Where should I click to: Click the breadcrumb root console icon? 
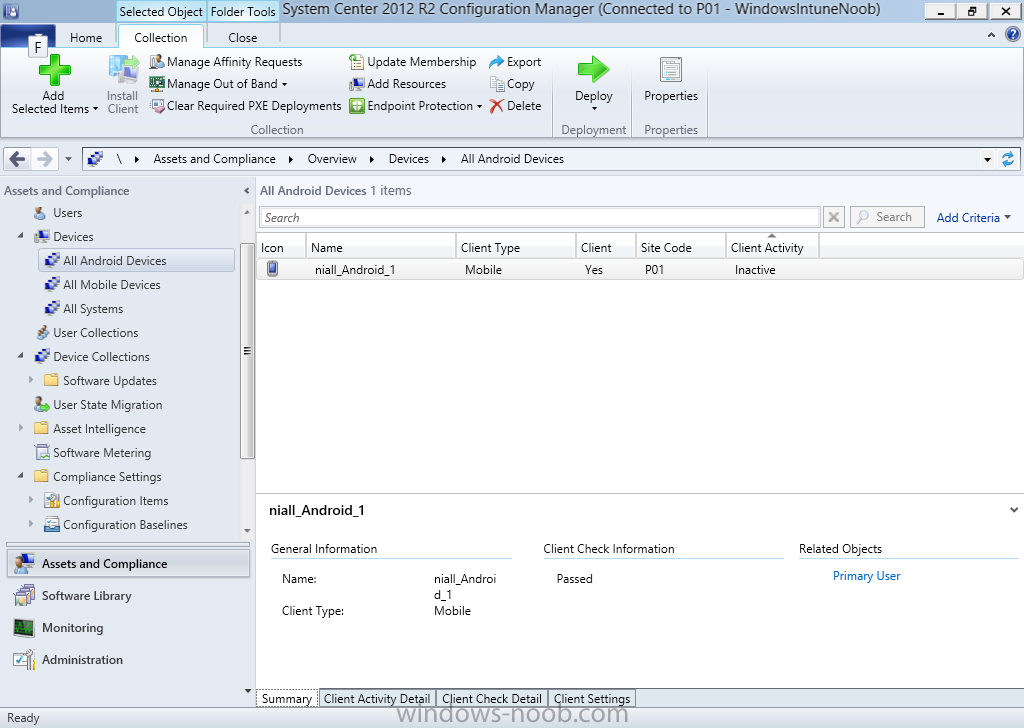pyautogui.click(x=95, y=159)
